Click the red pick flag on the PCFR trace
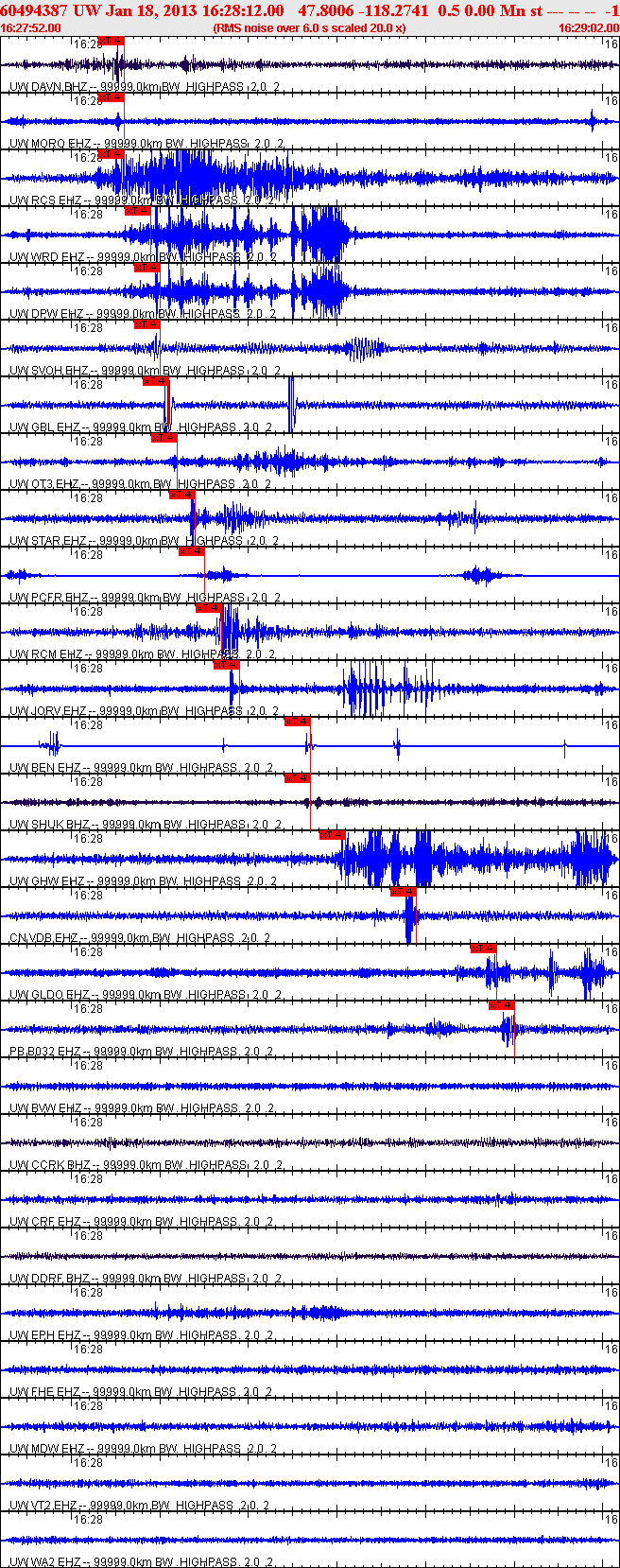 pos(192,551)
